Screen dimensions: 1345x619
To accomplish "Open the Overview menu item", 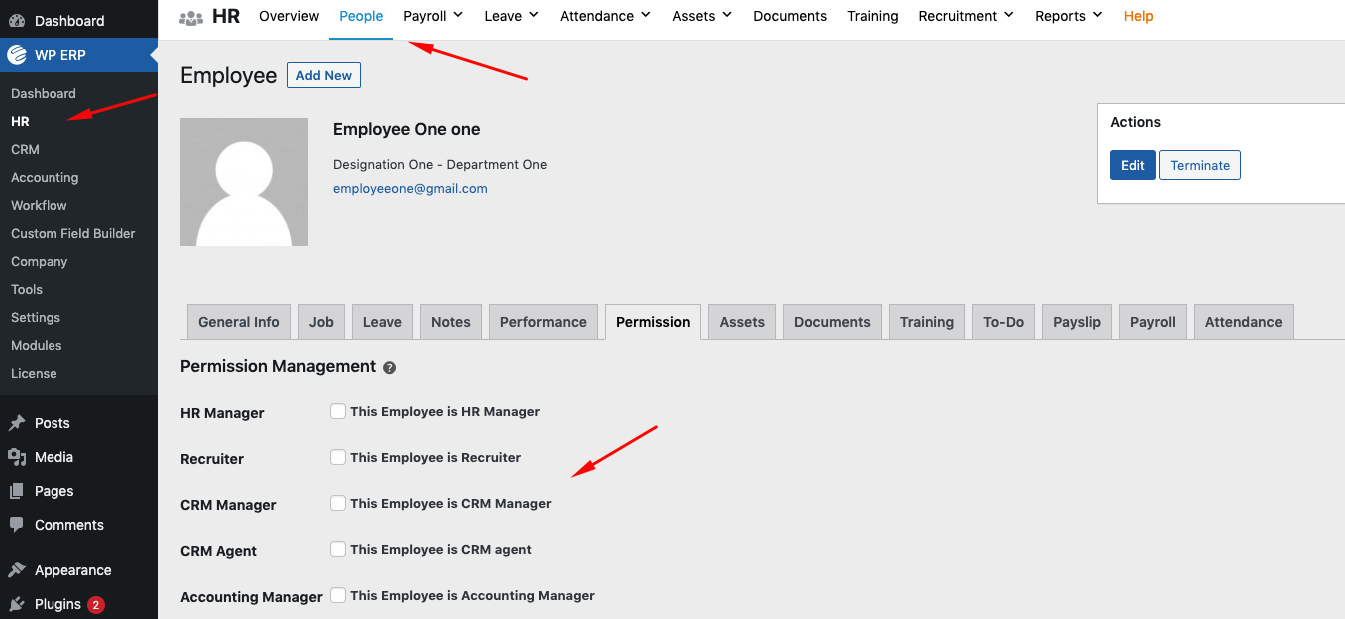I will tap(289, 16).
